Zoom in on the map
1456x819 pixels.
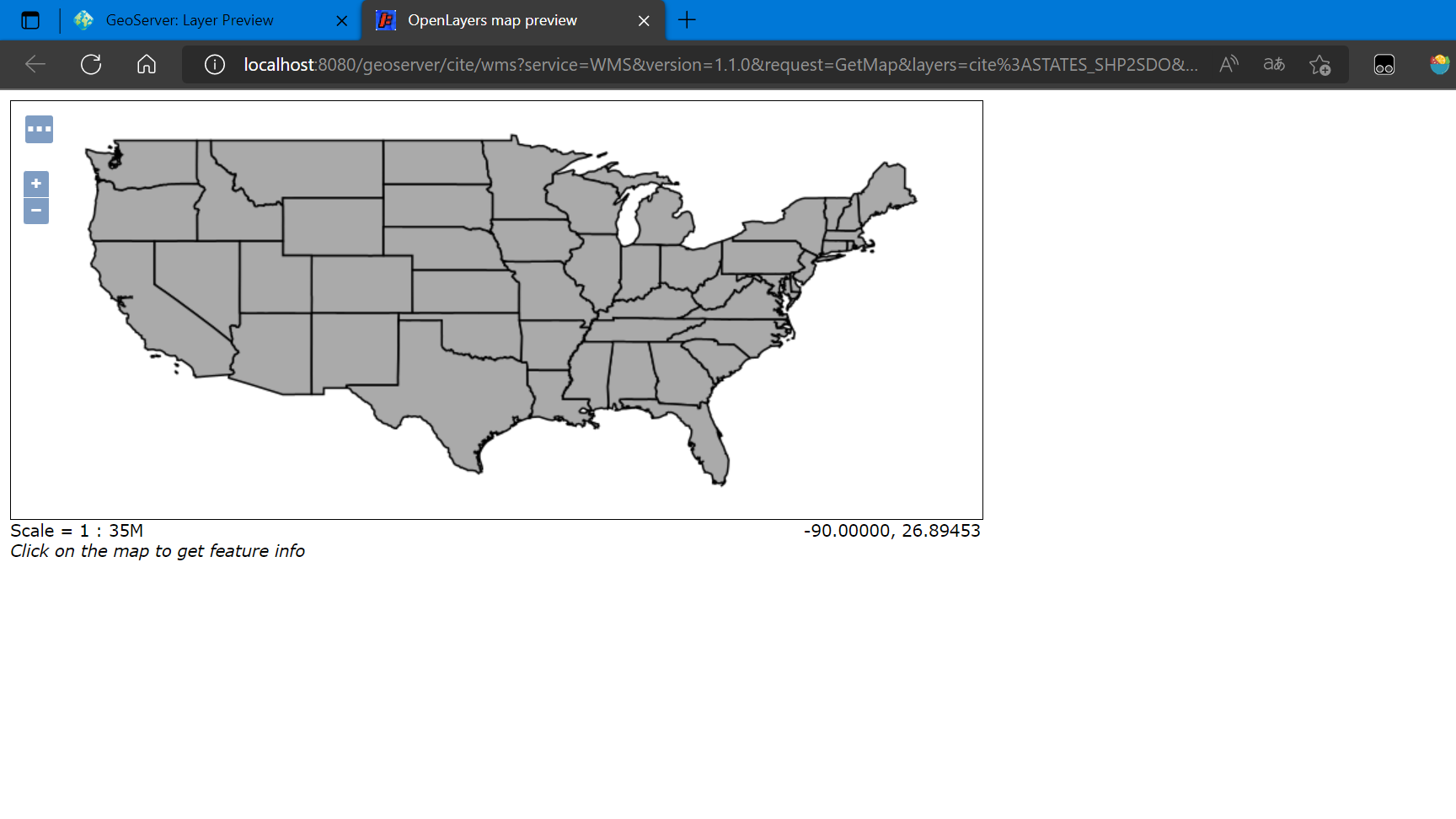(x=36, y=184)
